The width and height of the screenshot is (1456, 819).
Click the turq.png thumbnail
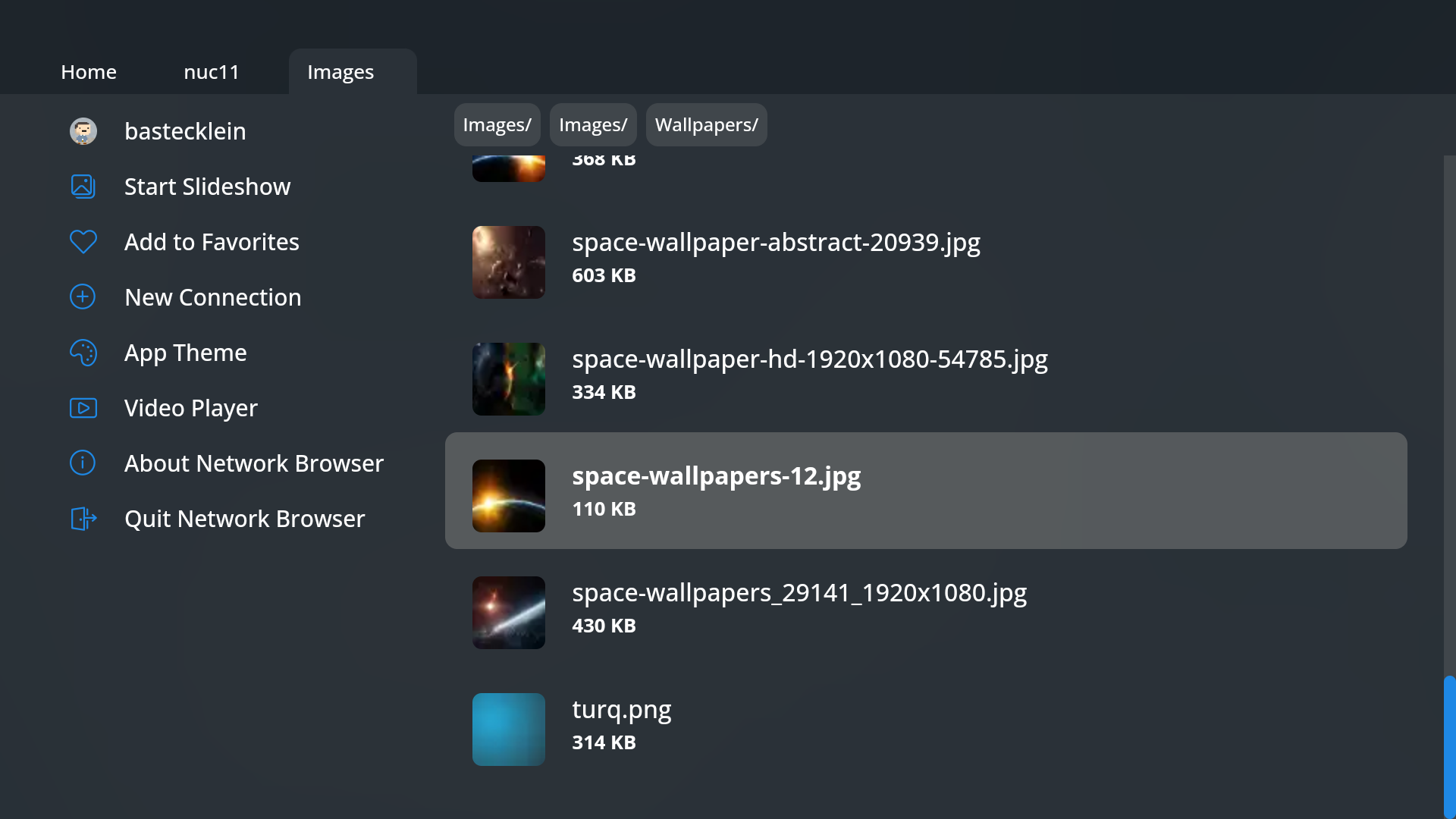[508, 729]
